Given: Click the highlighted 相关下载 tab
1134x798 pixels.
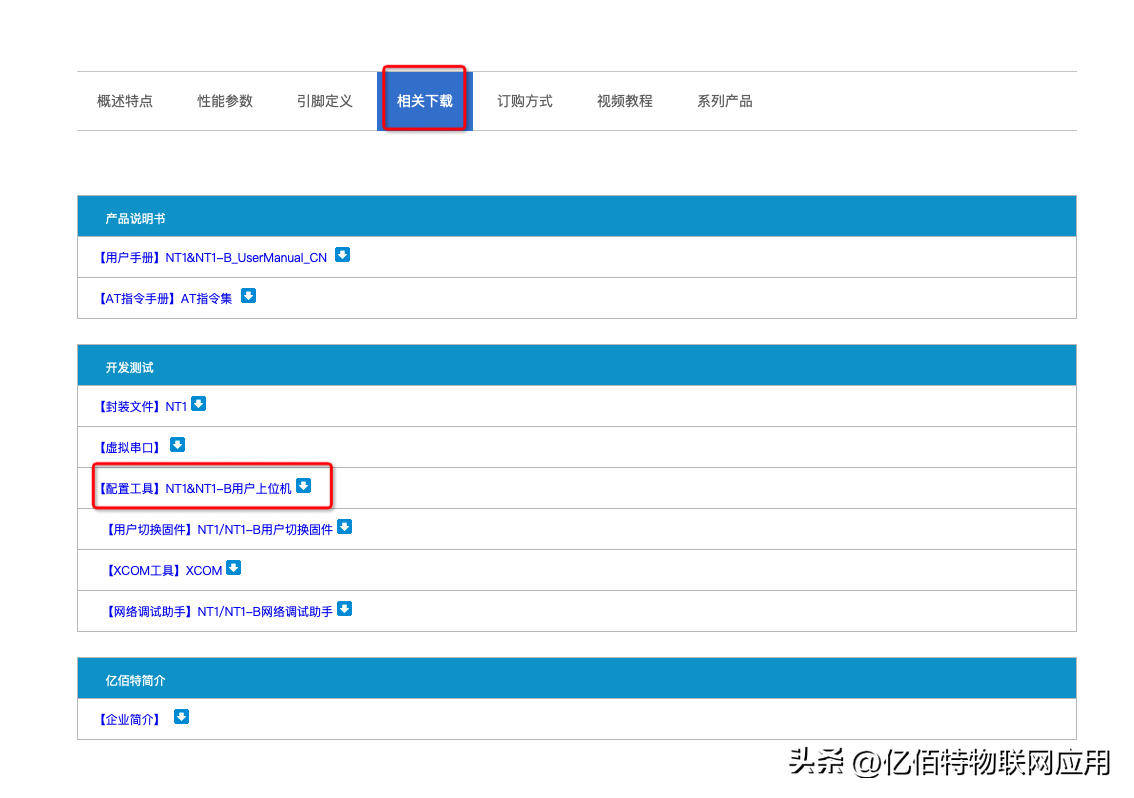Looking at the screenshot, I should [425, 101].
